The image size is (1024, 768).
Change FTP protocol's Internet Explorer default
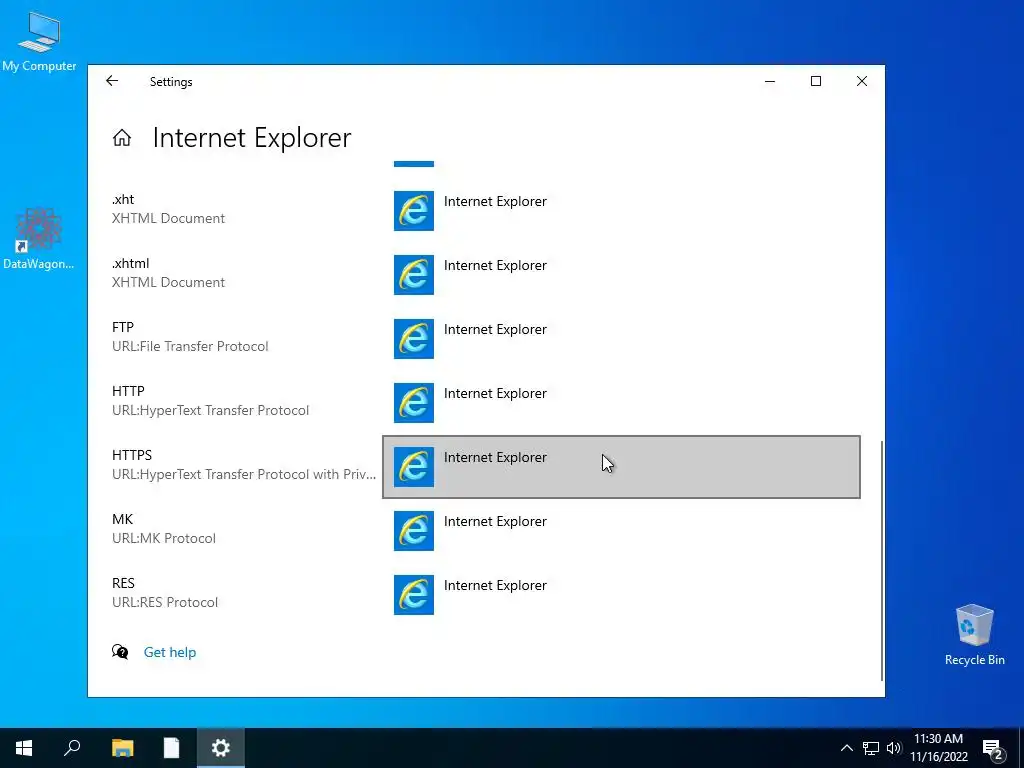[x=621, y=339]
